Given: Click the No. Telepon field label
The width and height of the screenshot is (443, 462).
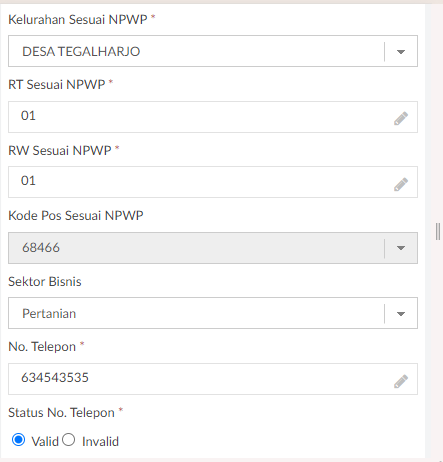Looking at the screenshot, I should 42,347.
